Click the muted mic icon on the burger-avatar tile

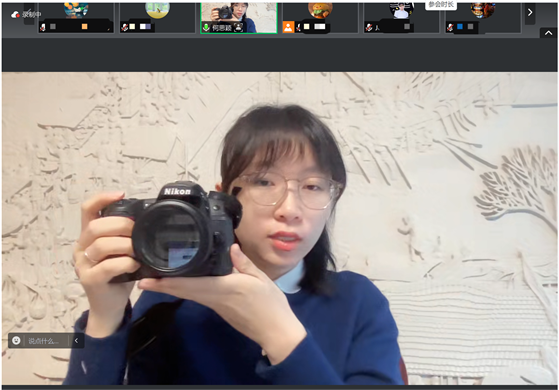[298, 27]
